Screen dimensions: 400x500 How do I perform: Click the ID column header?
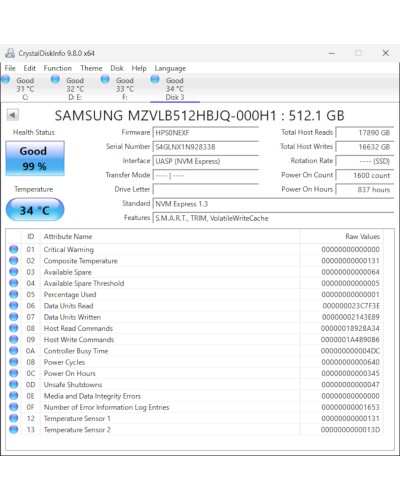click(x=31, y=236)
